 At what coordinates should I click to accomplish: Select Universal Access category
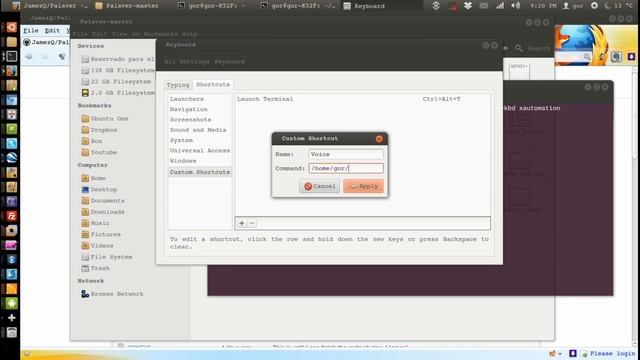(x=199, y=151)
